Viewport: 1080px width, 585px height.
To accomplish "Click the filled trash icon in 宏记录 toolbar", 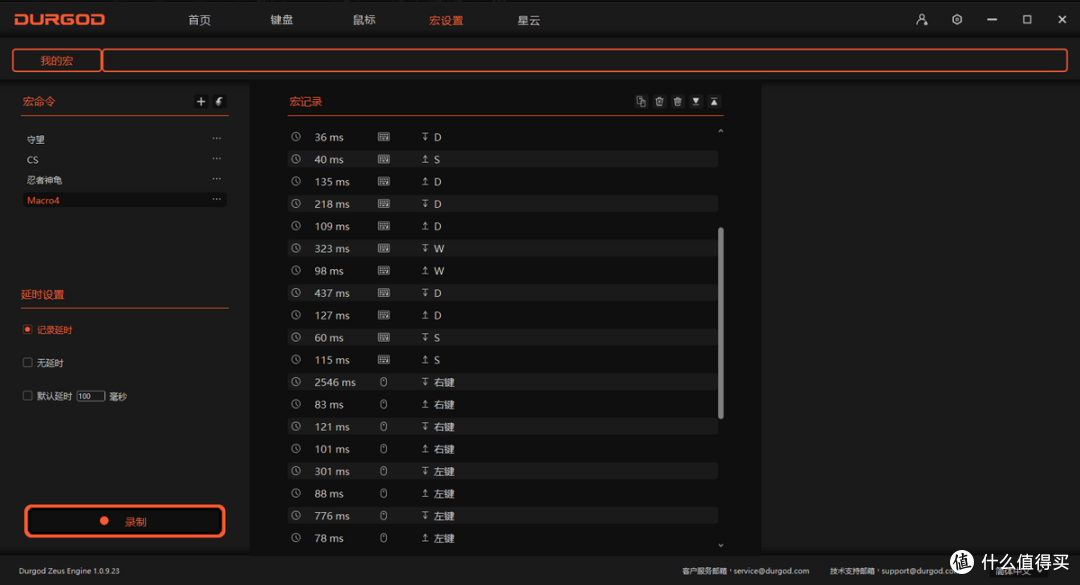I will click(678, 101).
